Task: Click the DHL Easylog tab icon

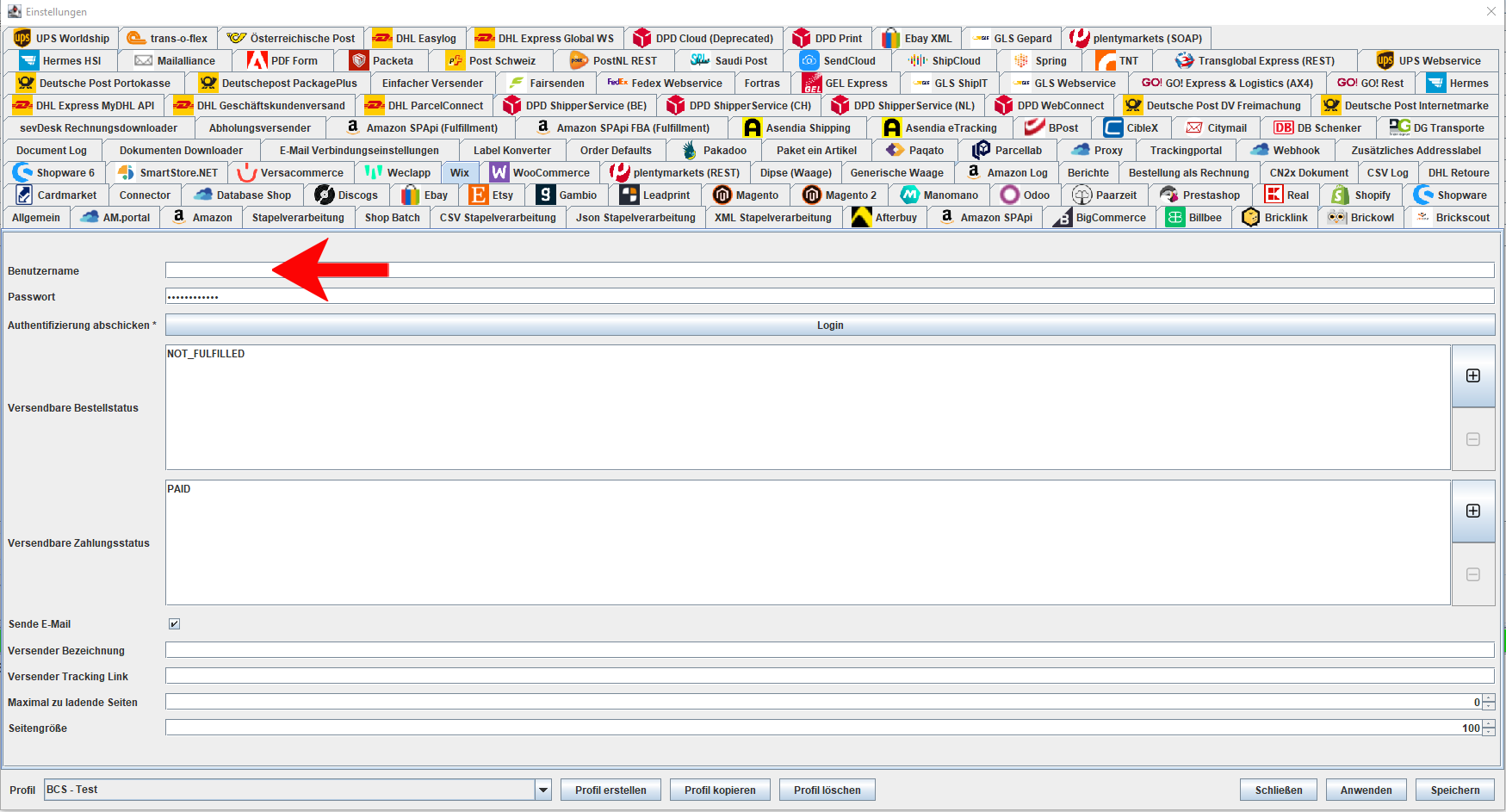Action: tap(382, 38)
